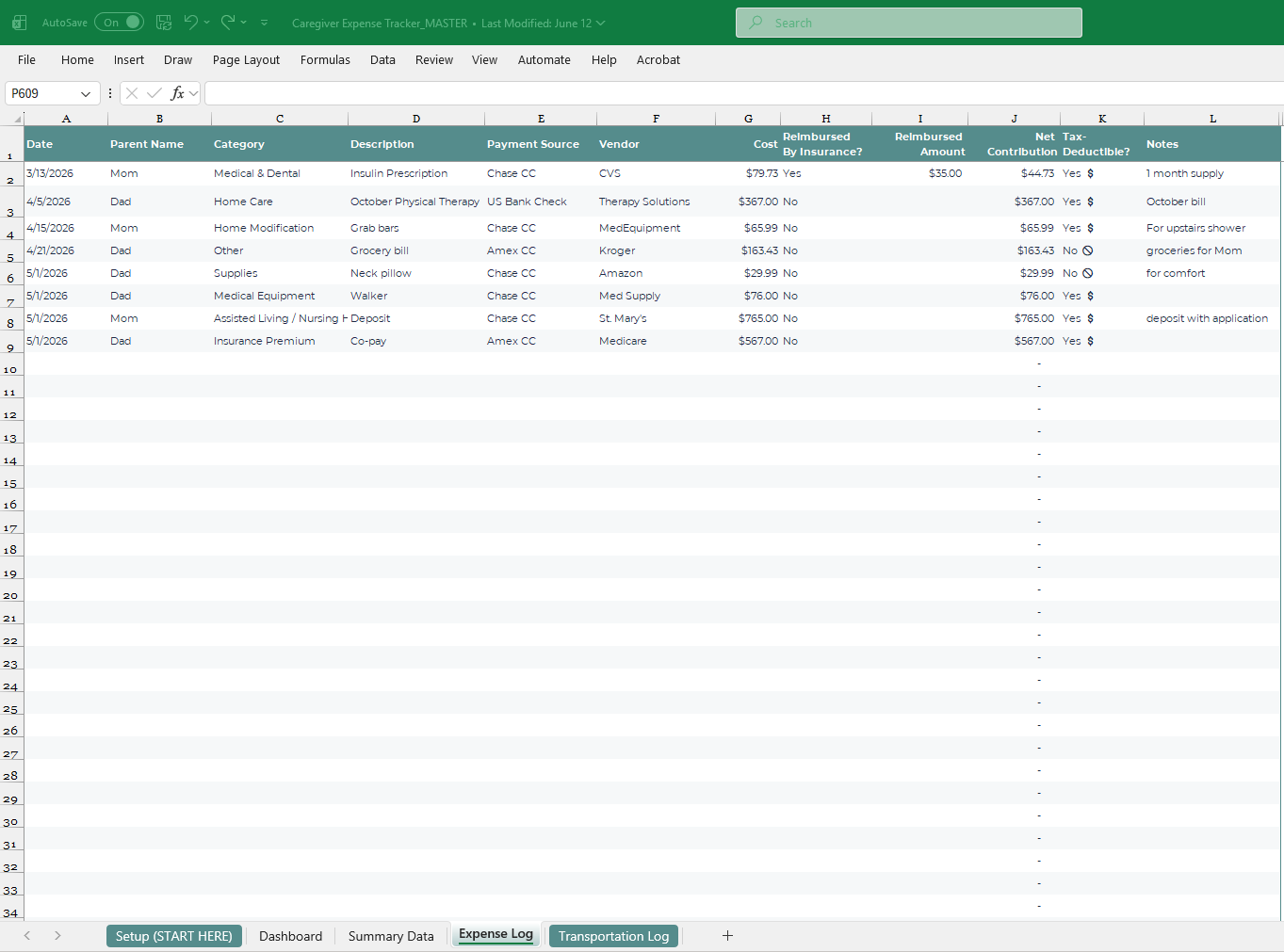Open the Redo history dropdown arrow

[x=244, y=23]
